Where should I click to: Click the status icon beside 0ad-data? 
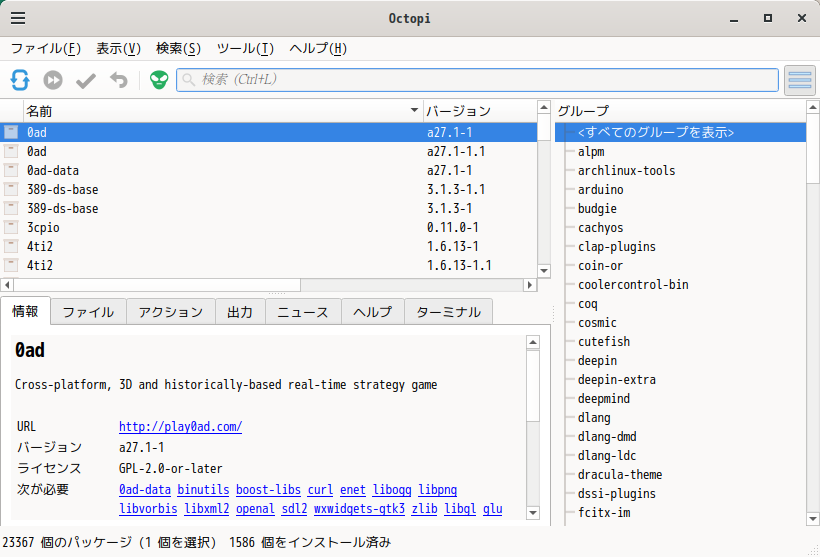11,170
